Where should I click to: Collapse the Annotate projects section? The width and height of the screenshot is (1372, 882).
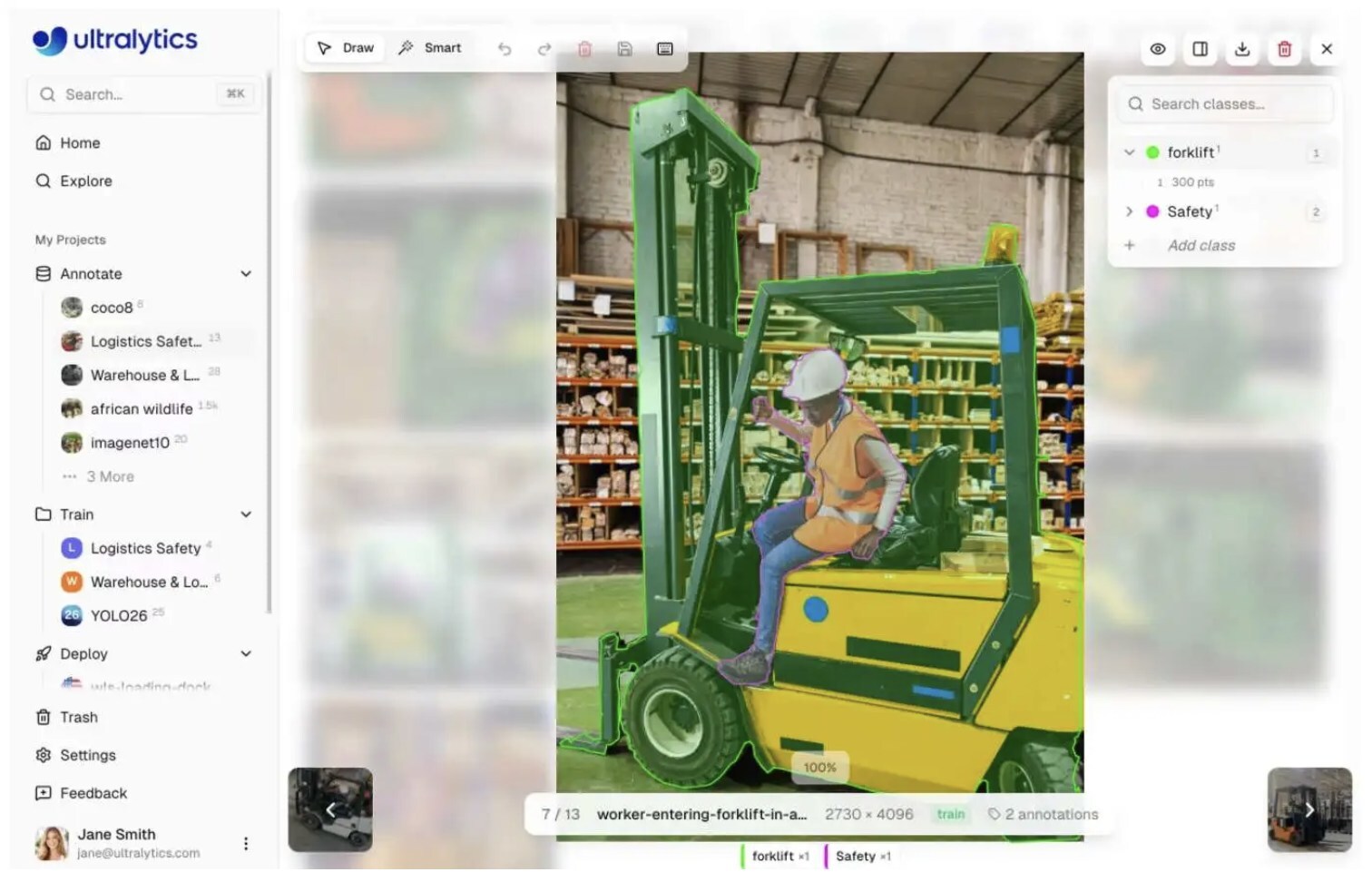246,273
